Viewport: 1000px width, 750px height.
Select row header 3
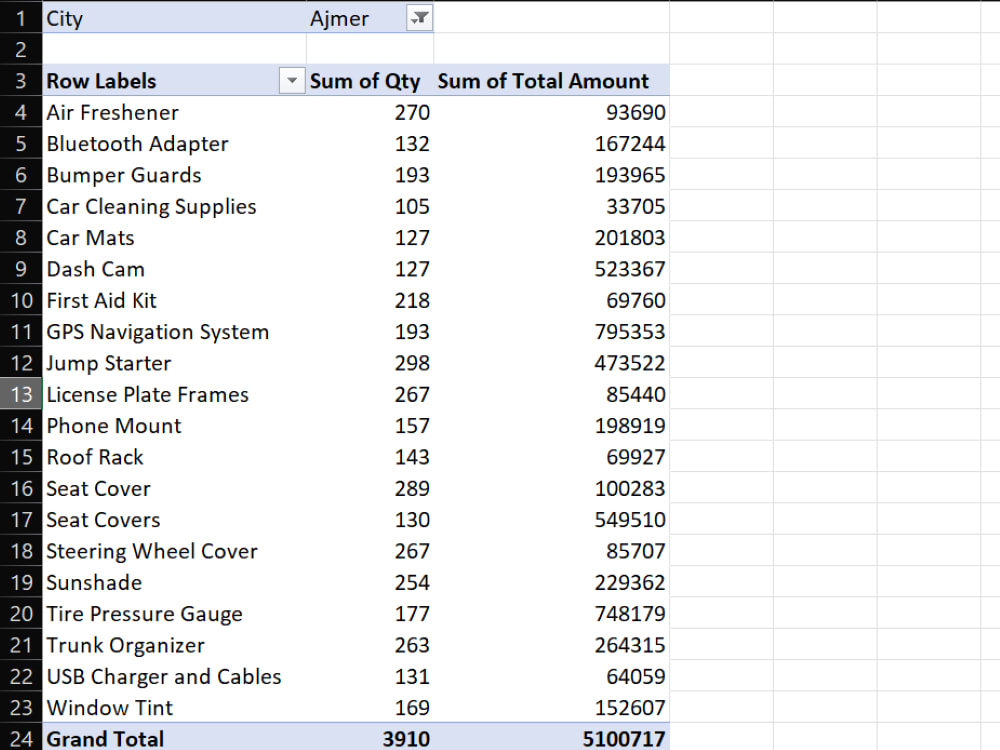pos(21,80)
